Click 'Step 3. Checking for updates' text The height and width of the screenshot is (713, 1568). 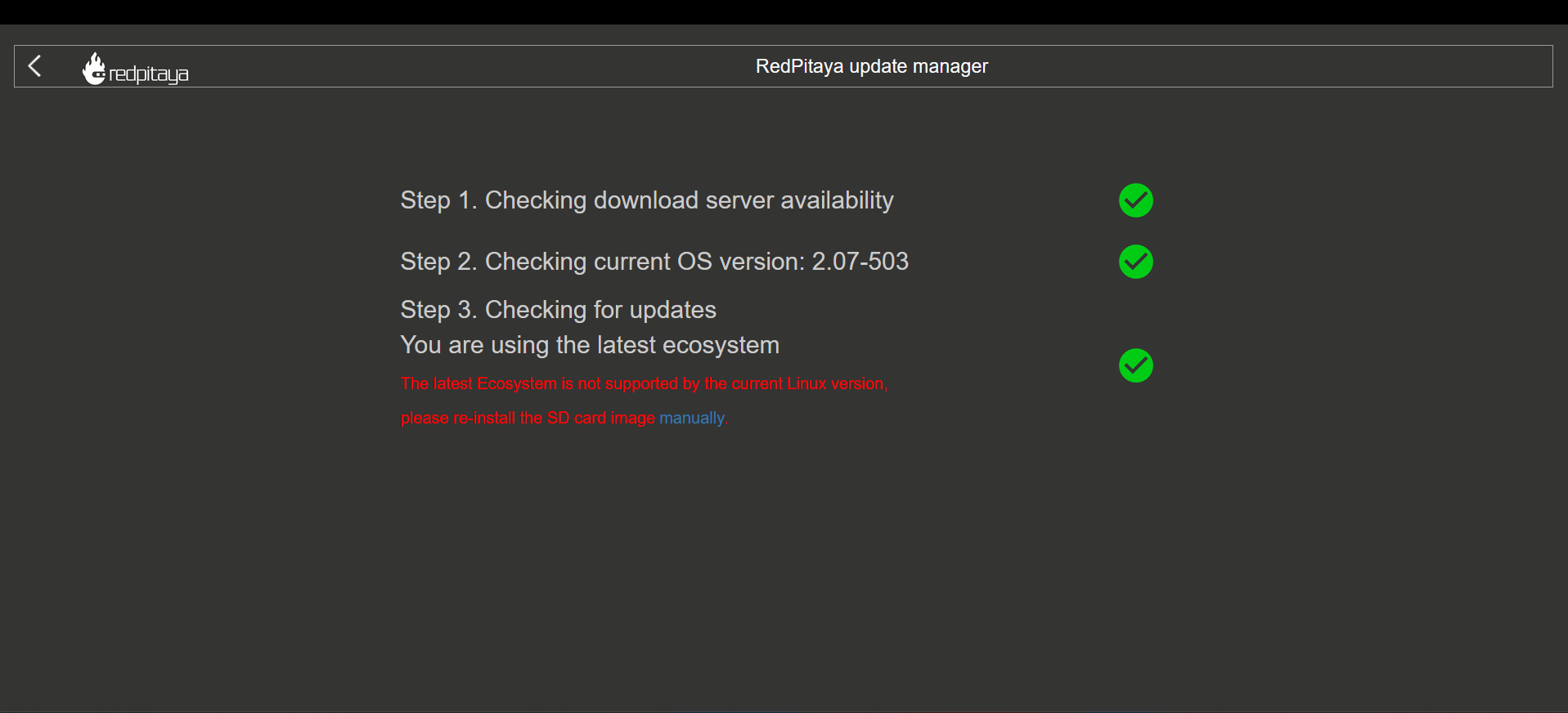pyautogui.click(x=558, y=310)
